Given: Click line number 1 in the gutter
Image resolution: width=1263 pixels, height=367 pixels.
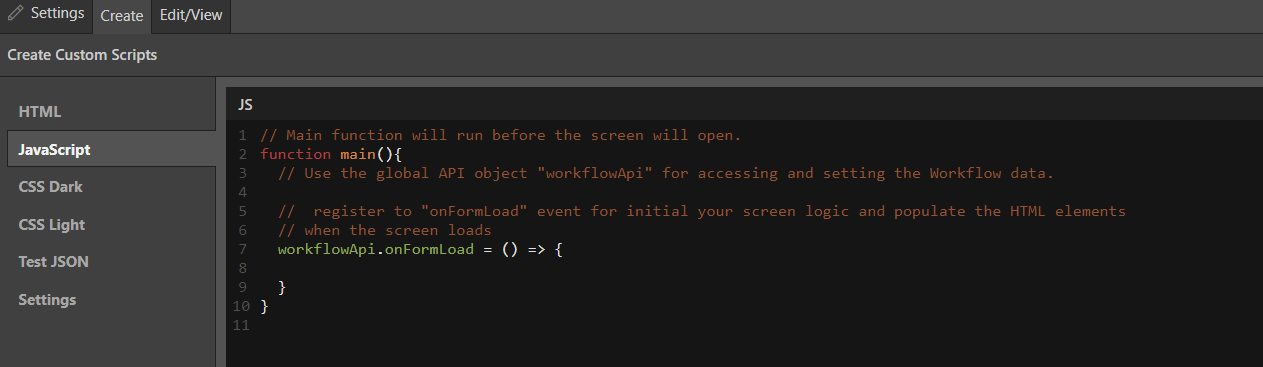Looking at the screenshot, I should tap(243, 135).
